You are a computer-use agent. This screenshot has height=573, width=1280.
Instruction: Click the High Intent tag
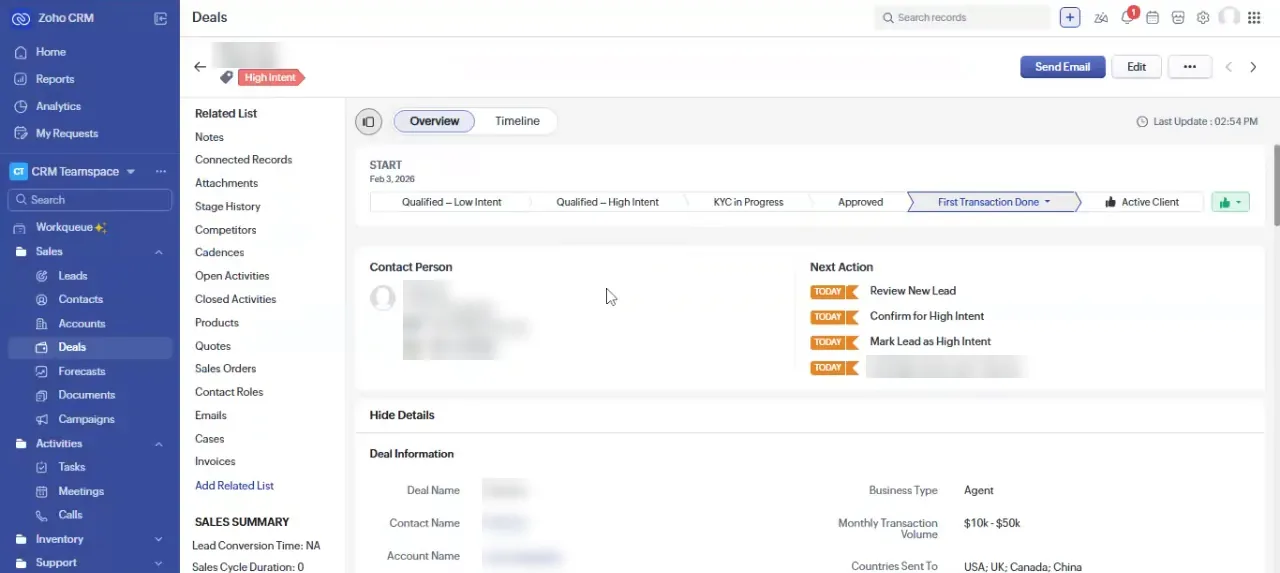pos(270,77)
